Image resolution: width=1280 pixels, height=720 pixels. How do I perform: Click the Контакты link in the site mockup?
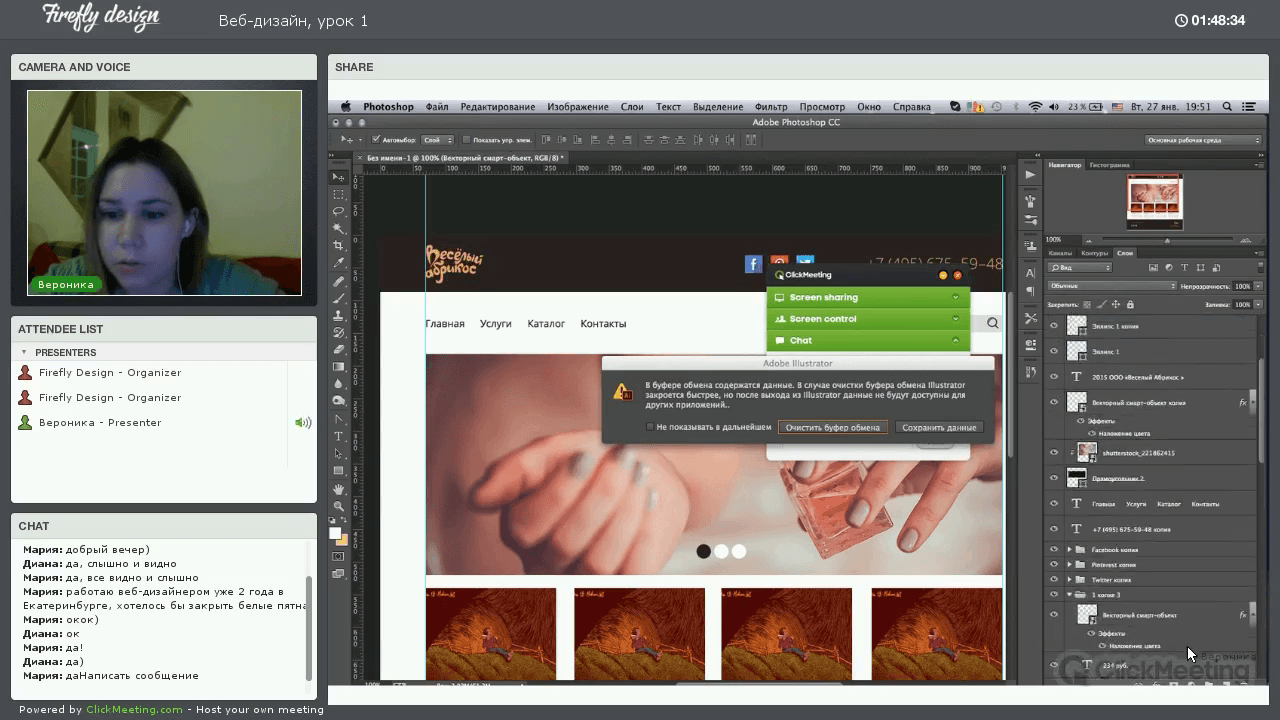pos(603,323)
